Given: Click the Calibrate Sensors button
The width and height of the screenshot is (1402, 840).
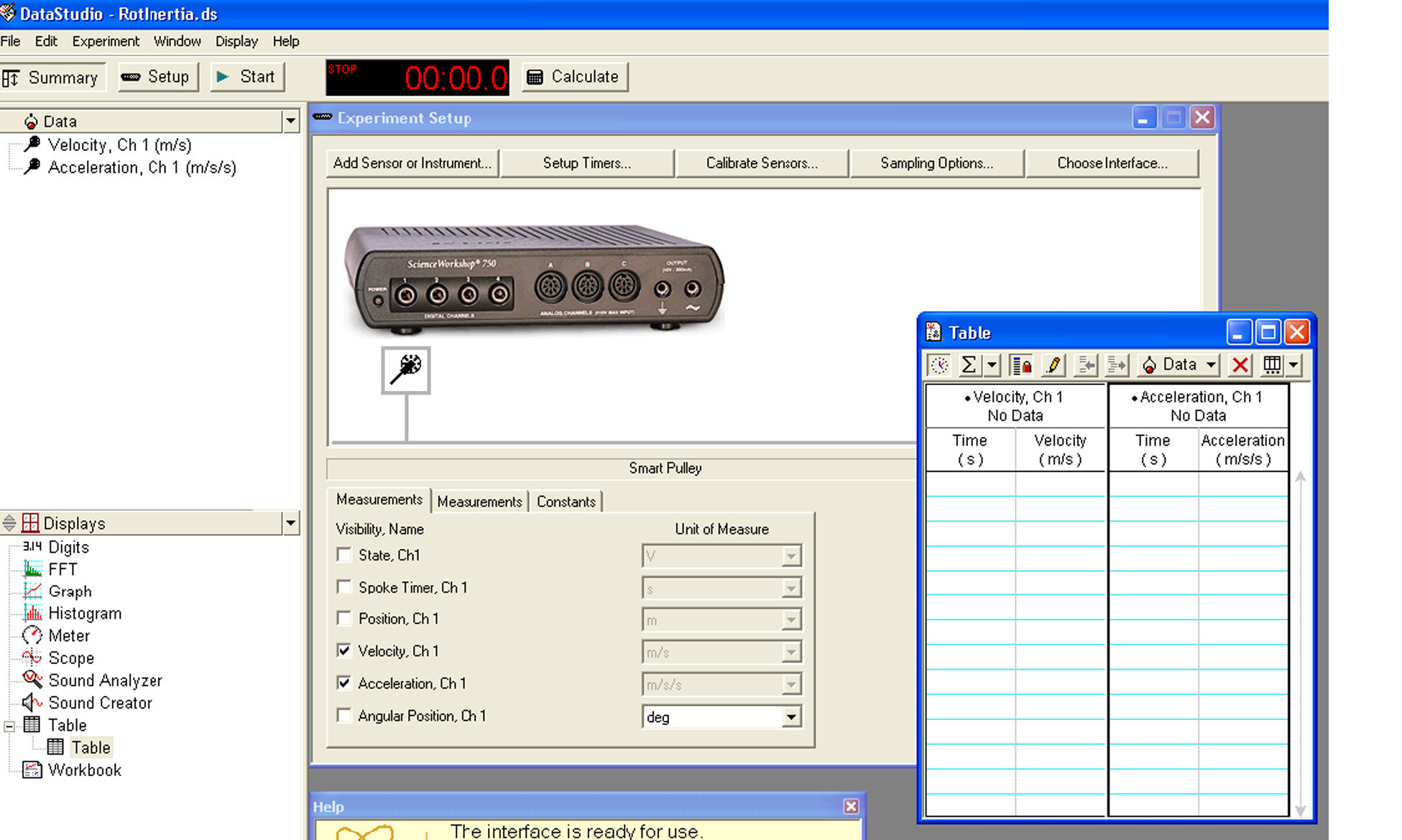Looking at the screenshot, I should (762, 163).
